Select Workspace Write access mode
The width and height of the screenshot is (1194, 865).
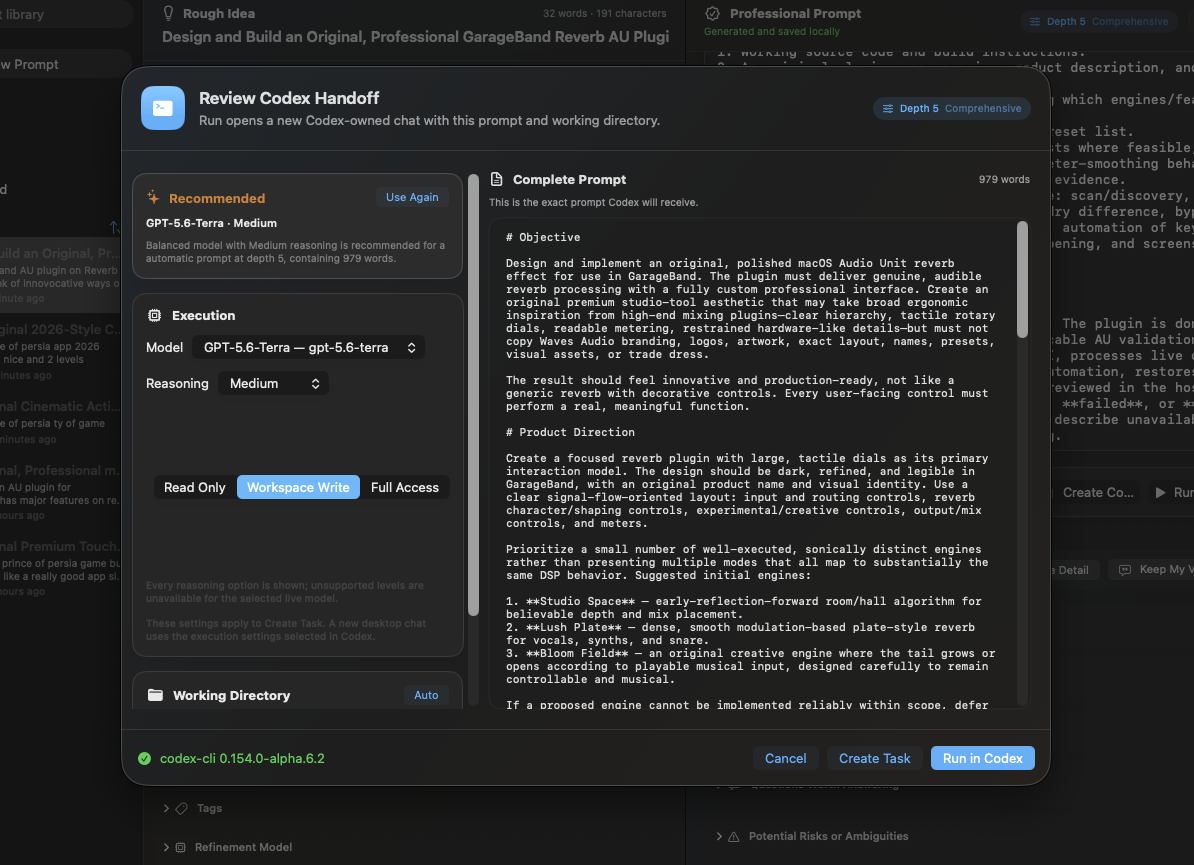298,487
